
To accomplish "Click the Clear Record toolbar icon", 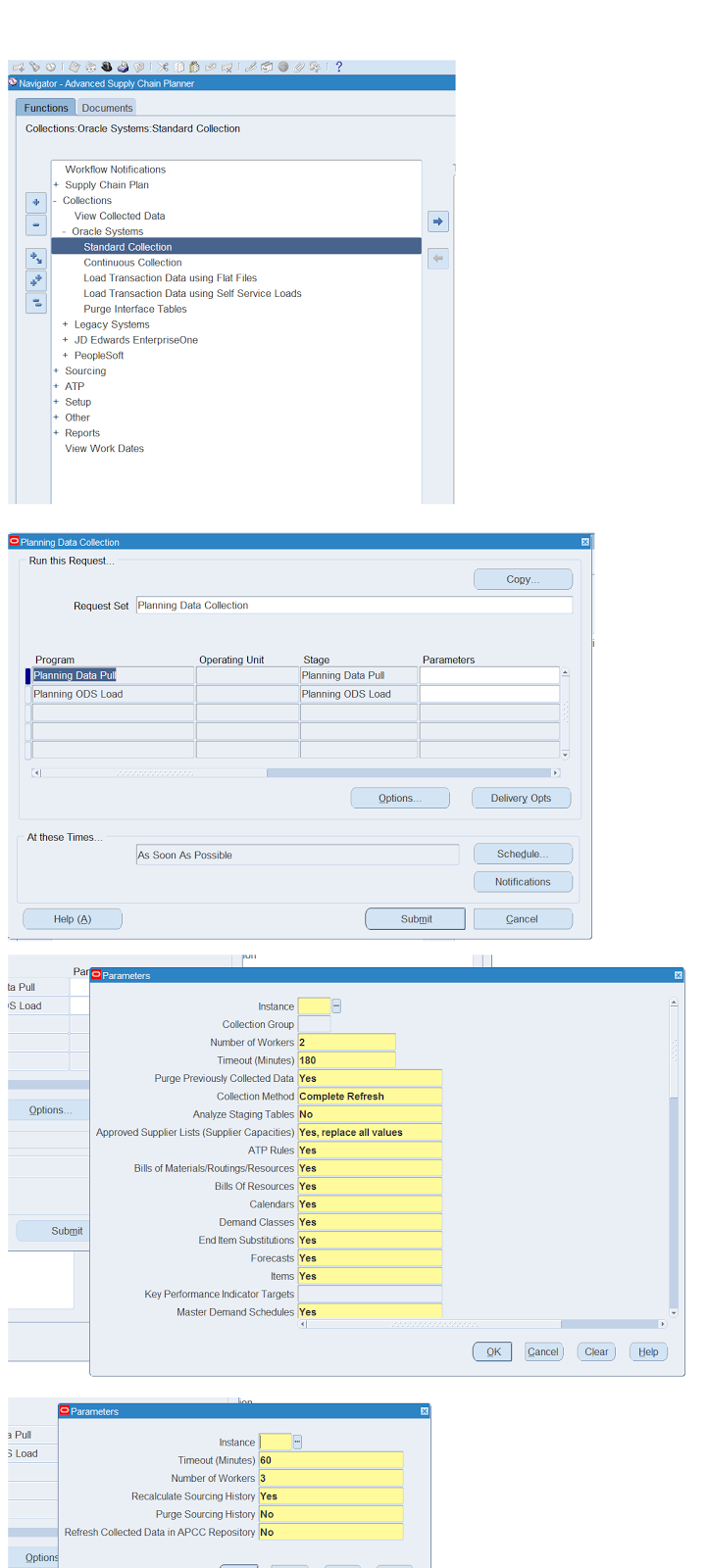I will pyautogui.click(x=210, y=67).
